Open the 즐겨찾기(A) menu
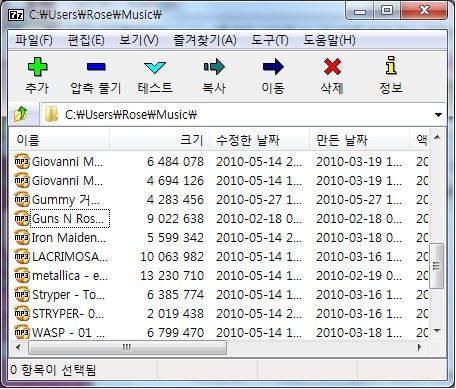The height and width of the screenshot is (389, 456). point(204,40)
